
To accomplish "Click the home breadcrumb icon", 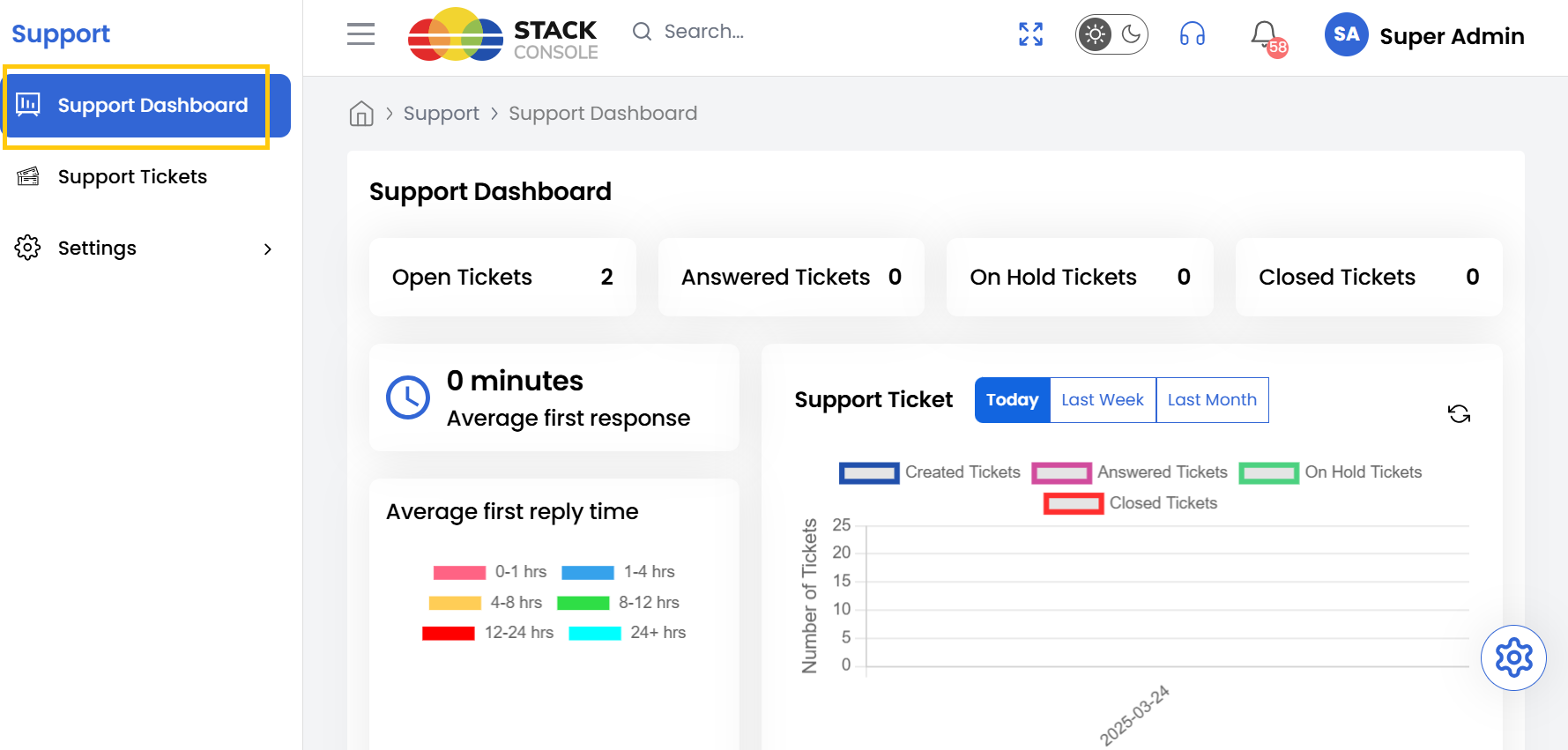I will [361, 114].
